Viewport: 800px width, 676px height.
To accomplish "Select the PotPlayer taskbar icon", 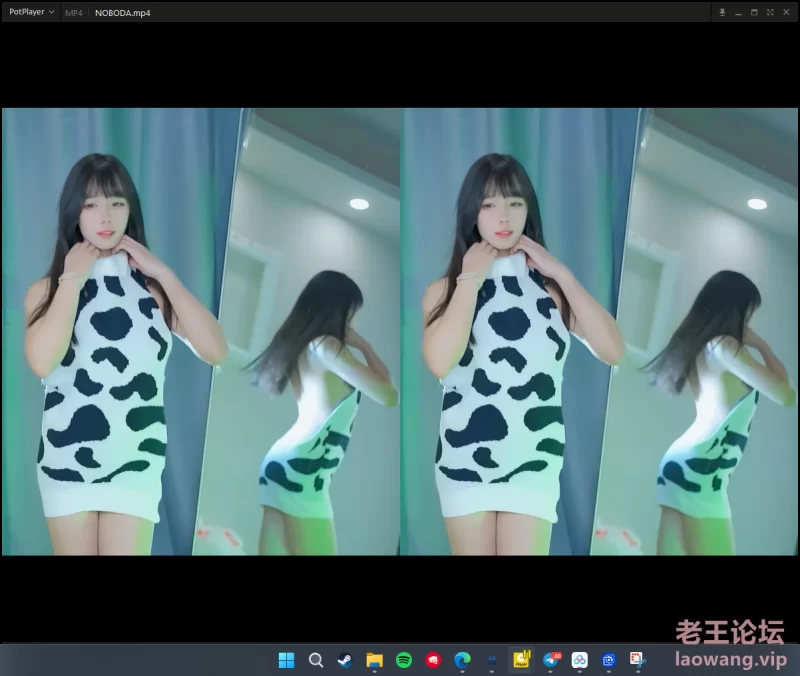I will (521, 659).
